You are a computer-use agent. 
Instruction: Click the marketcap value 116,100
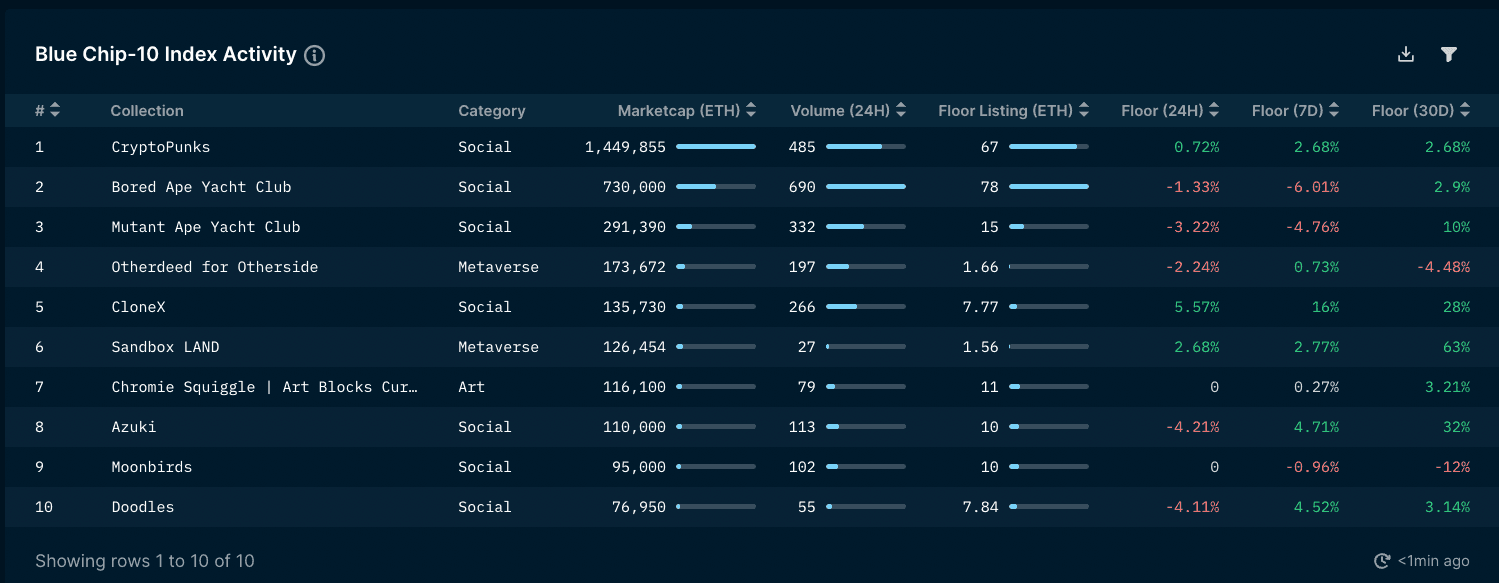[634, 387]
